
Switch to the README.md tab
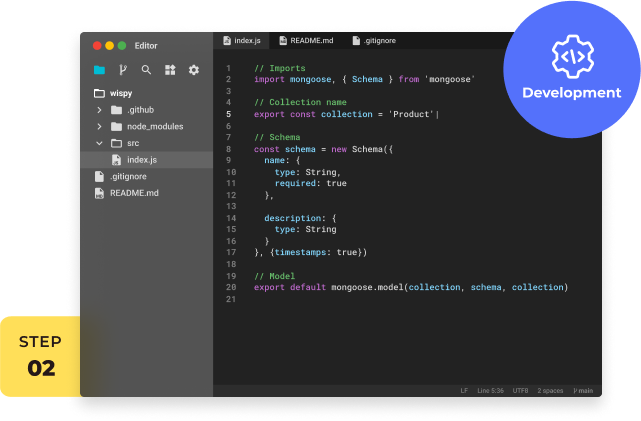[309, 41]
